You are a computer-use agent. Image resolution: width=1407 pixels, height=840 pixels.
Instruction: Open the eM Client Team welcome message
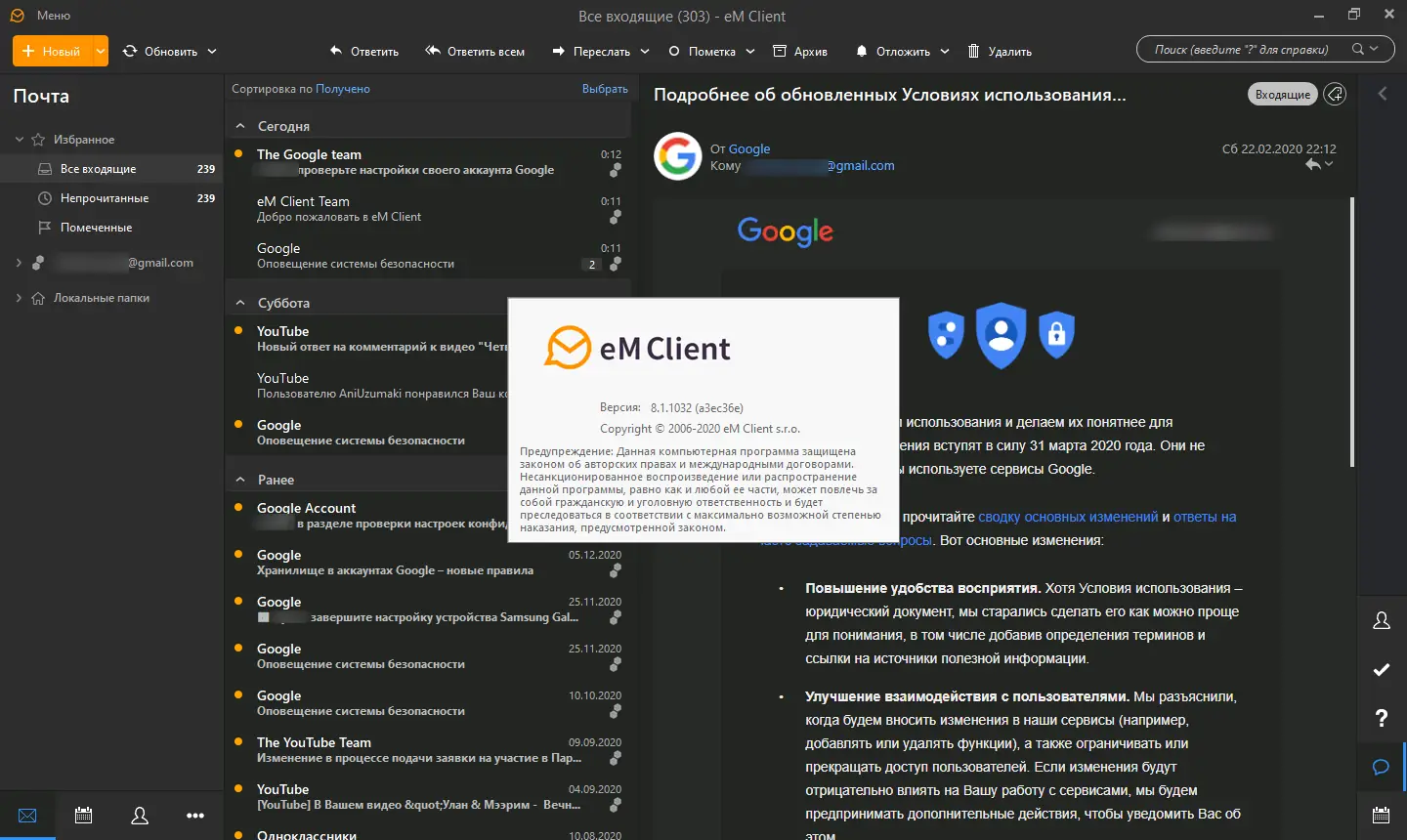[428, 209]
